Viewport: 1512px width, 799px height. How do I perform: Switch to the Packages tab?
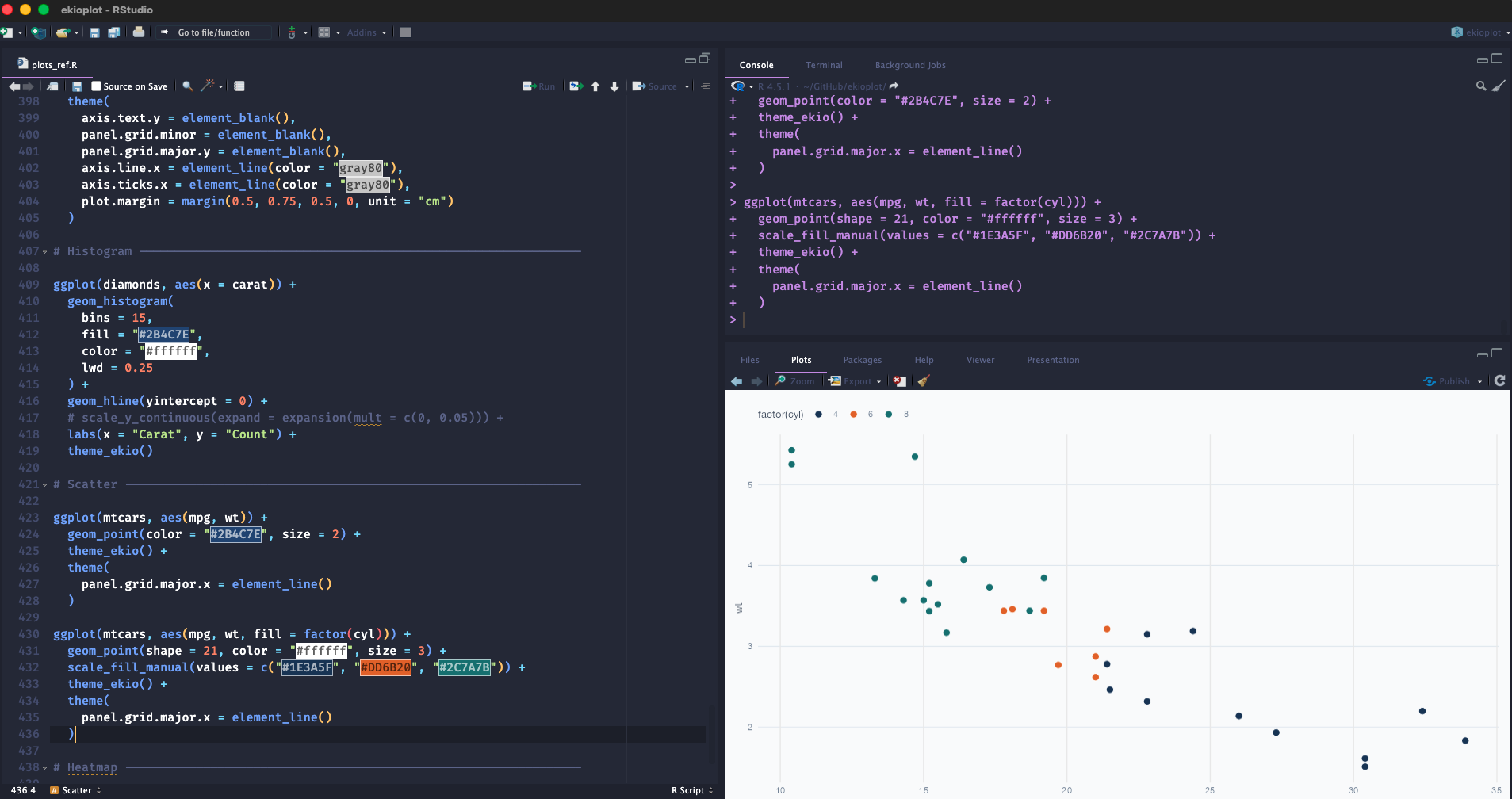tap(862, 360)
